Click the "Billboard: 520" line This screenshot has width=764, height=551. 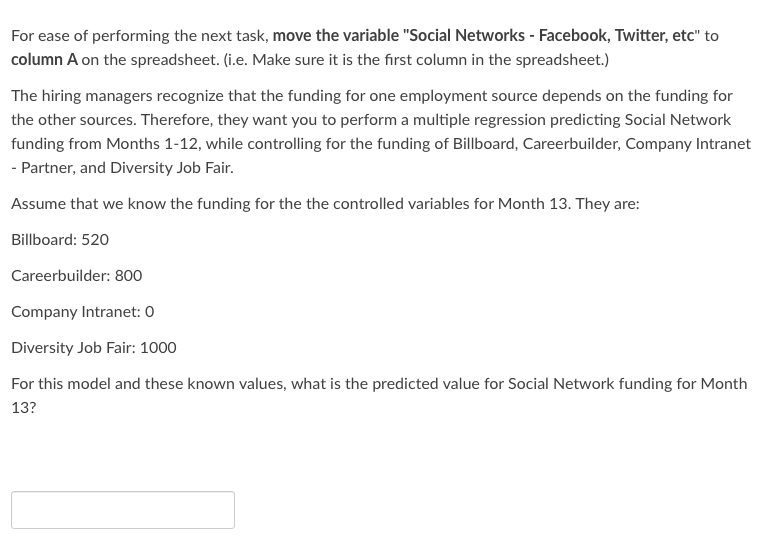(60, 240)
